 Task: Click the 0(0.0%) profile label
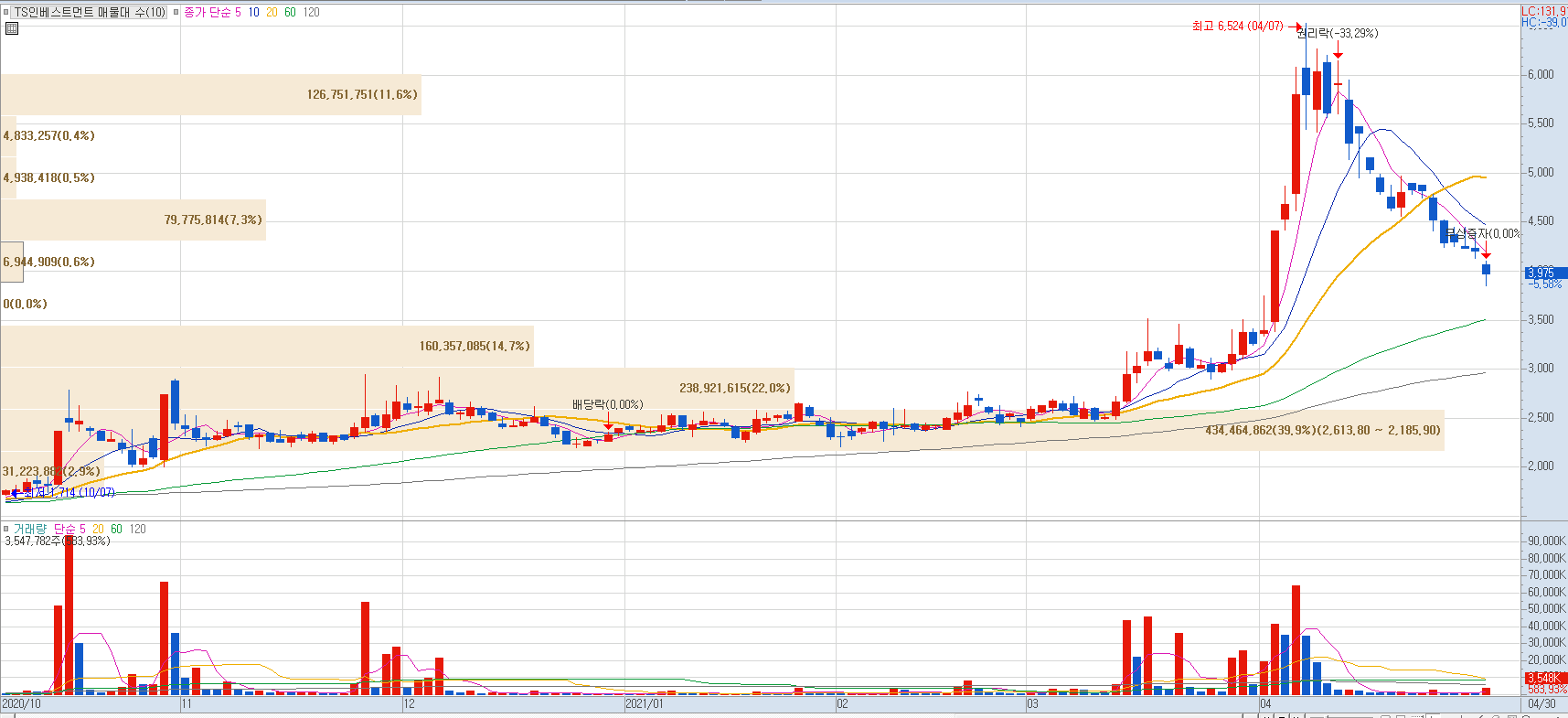tap(25, 304)
